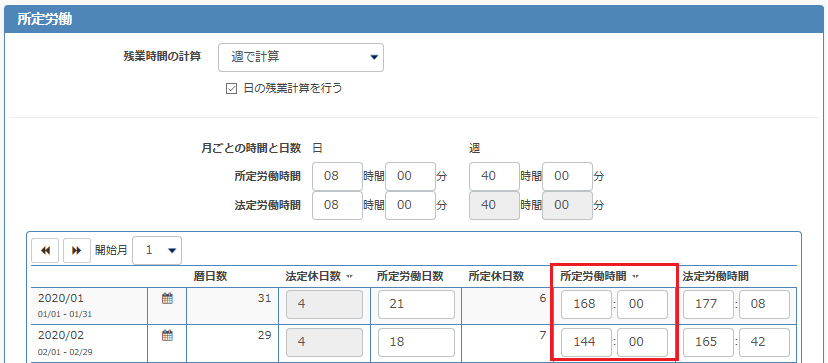The image size is (828, 363).
Task: Click 法定労働時間 hours field 177
Action: coord(708,304)
